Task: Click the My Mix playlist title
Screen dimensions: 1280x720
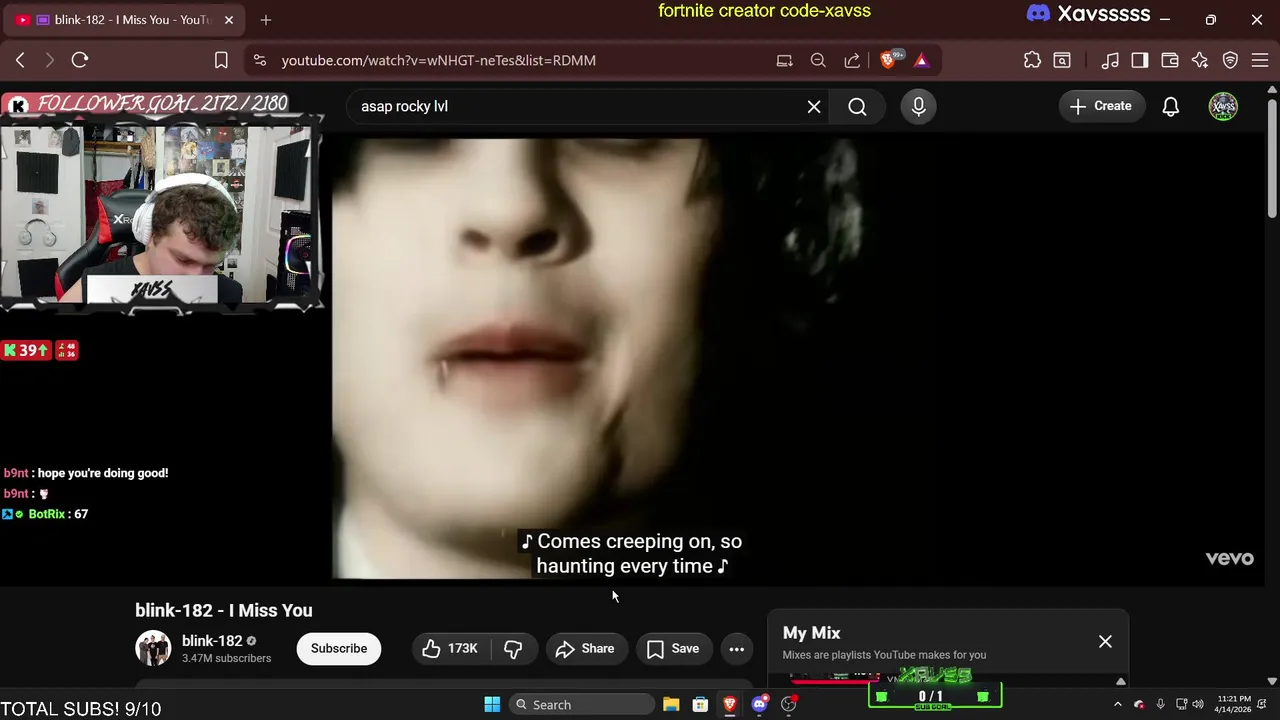Action: (811, 633)
